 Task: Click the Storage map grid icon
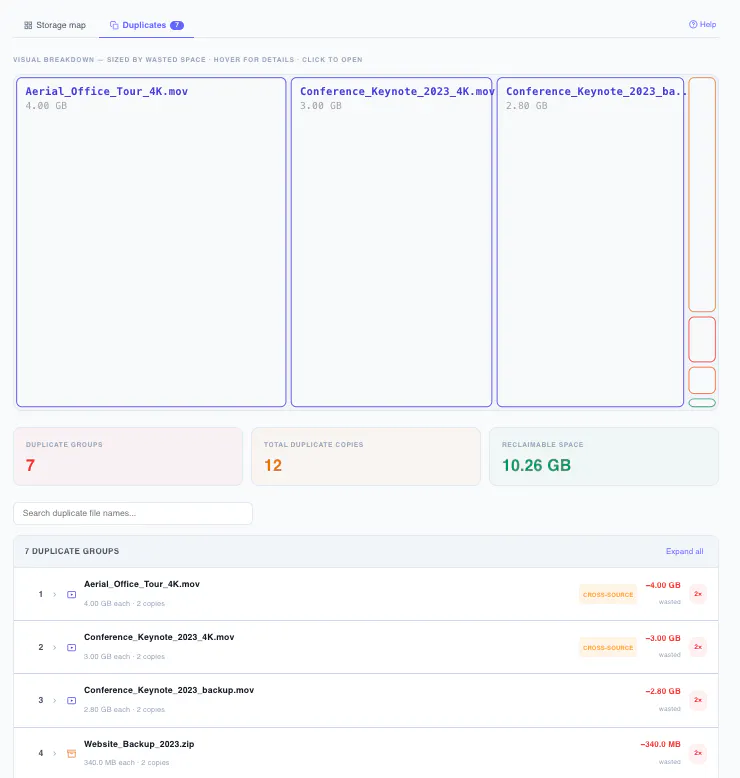pyautogui.click(x=28, y=25)
